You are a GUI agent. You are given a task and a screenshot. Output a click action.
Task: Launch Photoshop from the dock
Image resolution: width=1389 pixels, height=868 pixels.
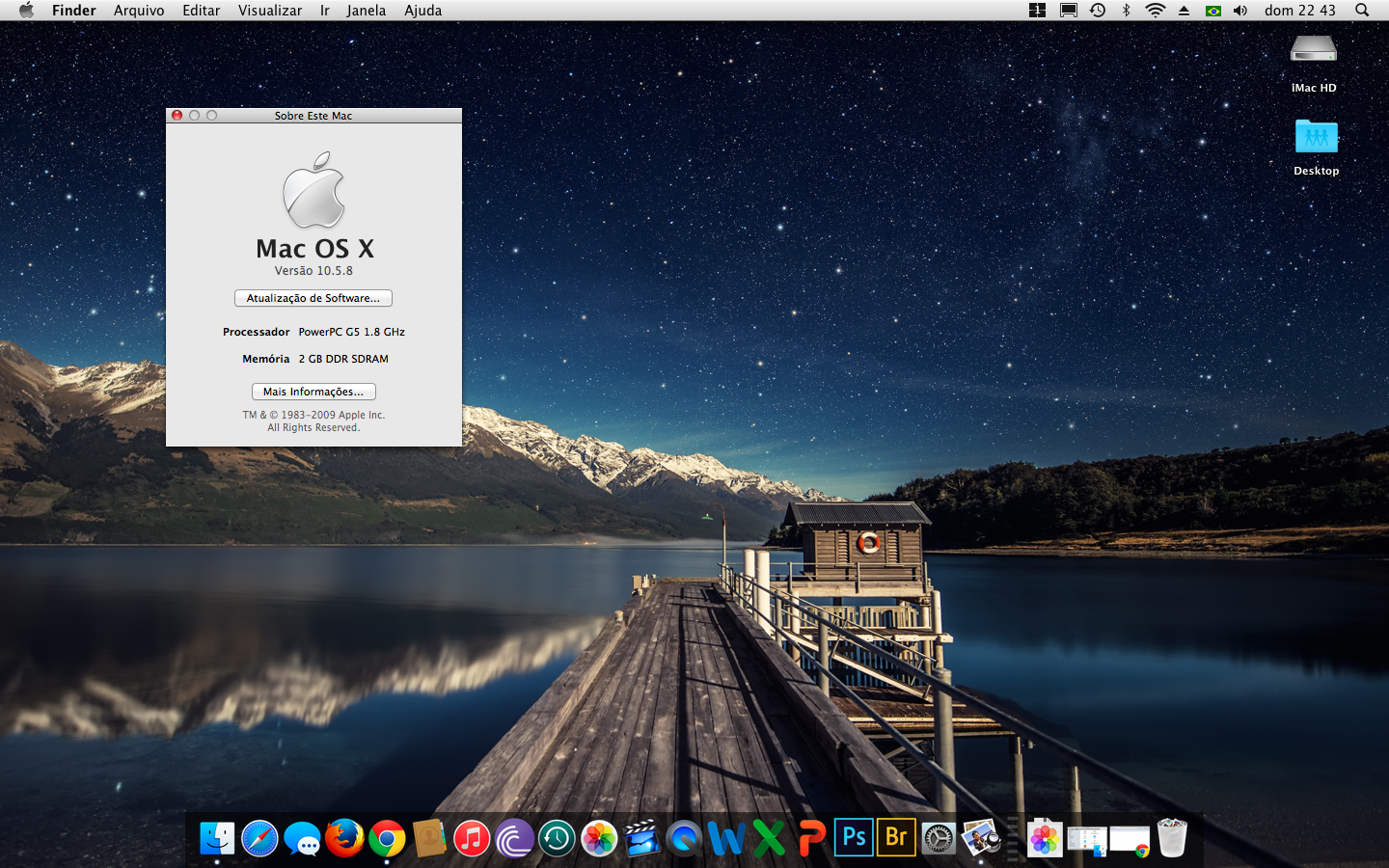(854, 837)
